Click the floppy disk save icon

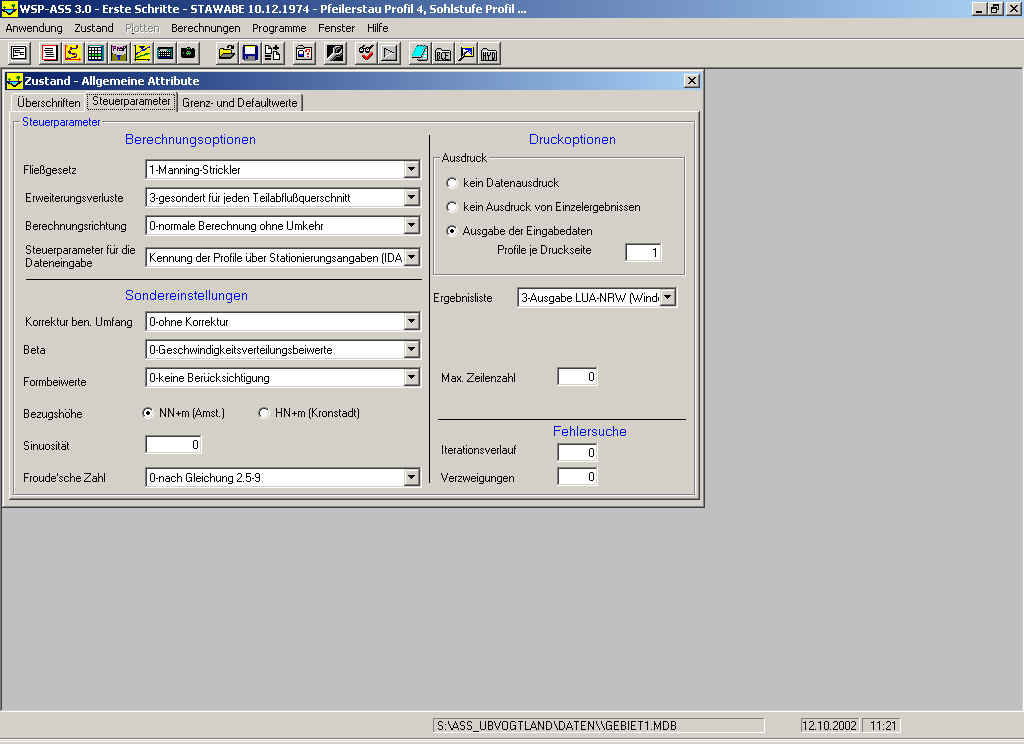pyautogui.click(x=249, y=53)
